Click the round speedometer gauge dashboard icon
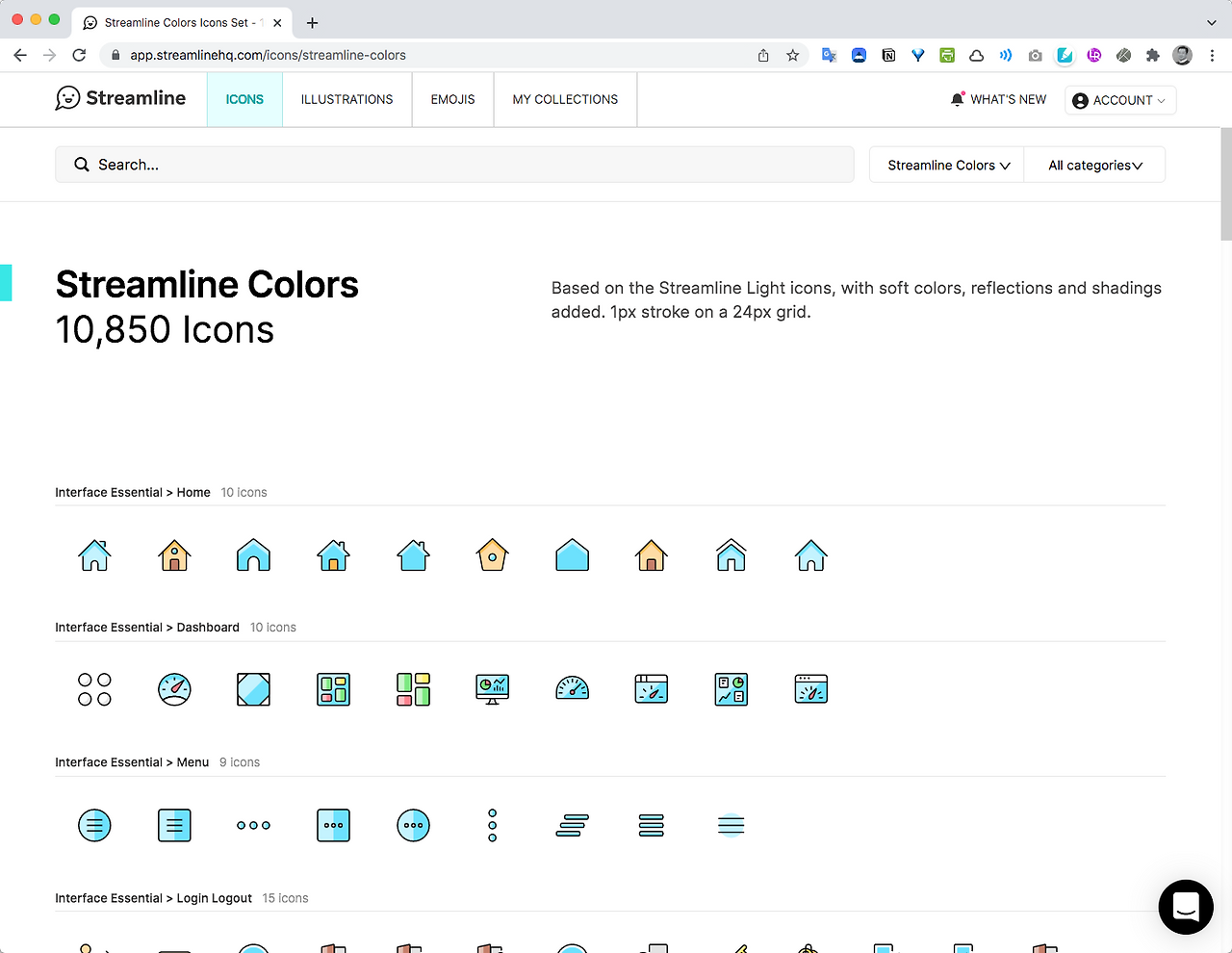 [x=174, y=689]
